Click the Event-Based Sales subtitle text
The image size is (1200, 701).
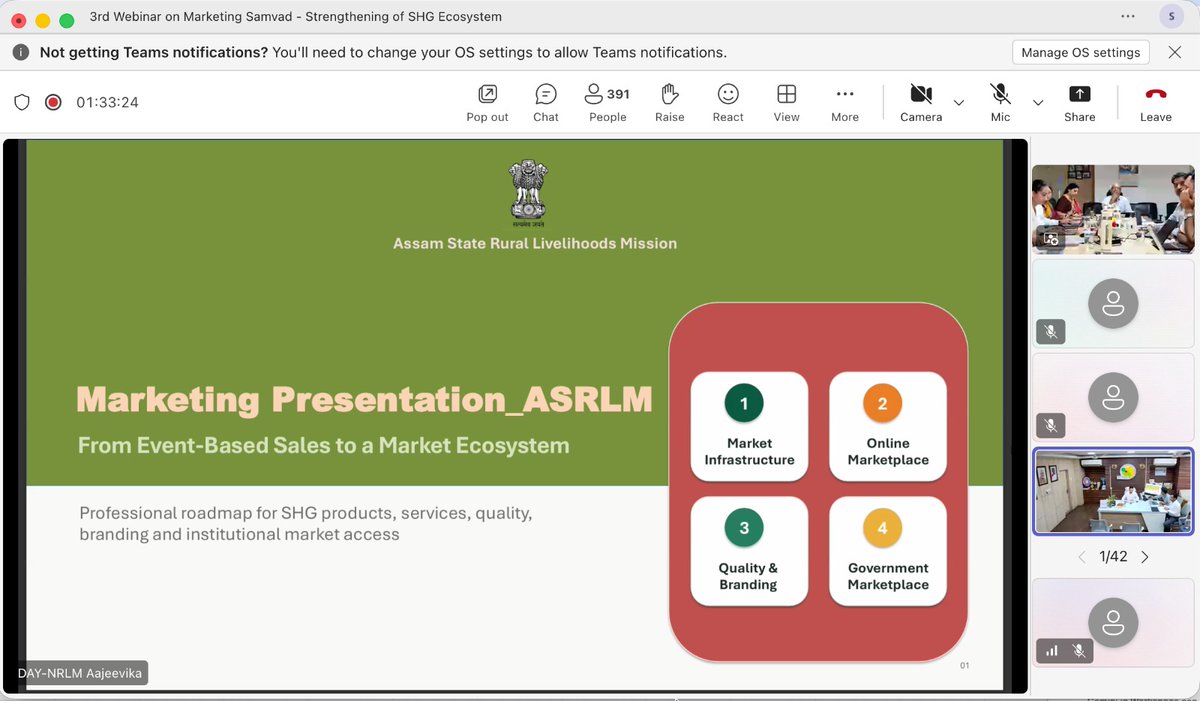point(323,445)
